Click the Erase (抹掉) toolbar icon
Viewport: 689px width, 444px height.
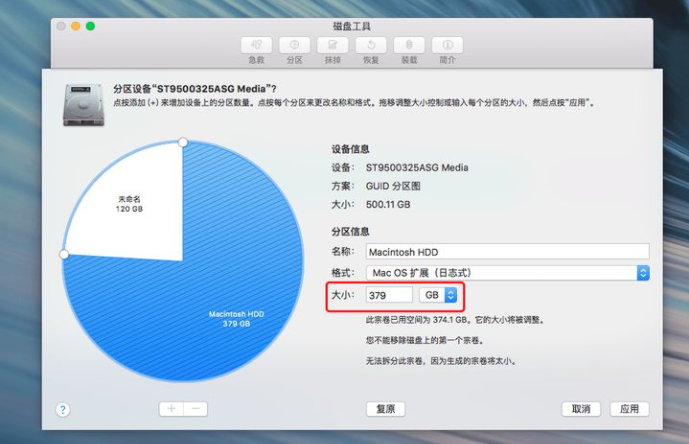click(x=333, y=45)
